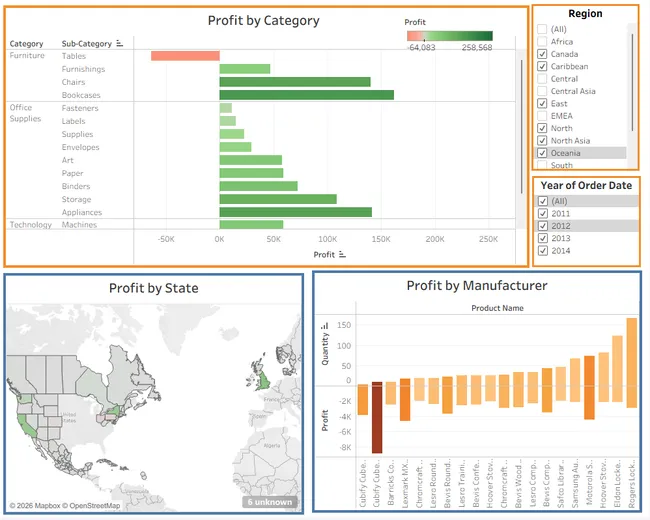This screenshot has height=520, width=650.
Task: Select California on the Profit by State map
Action: [x=27, y=425]
